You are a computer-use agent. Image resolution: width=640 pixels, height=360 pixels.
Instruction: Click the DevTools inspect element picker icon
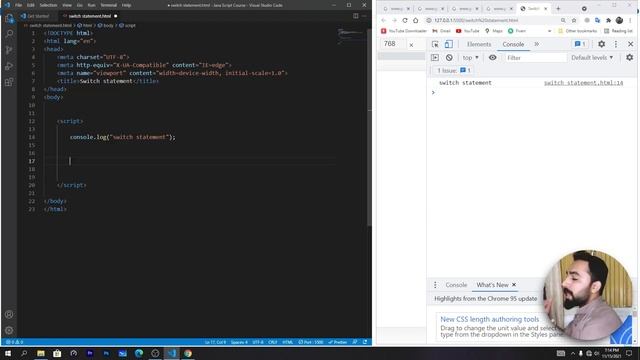tap(435, 44)
